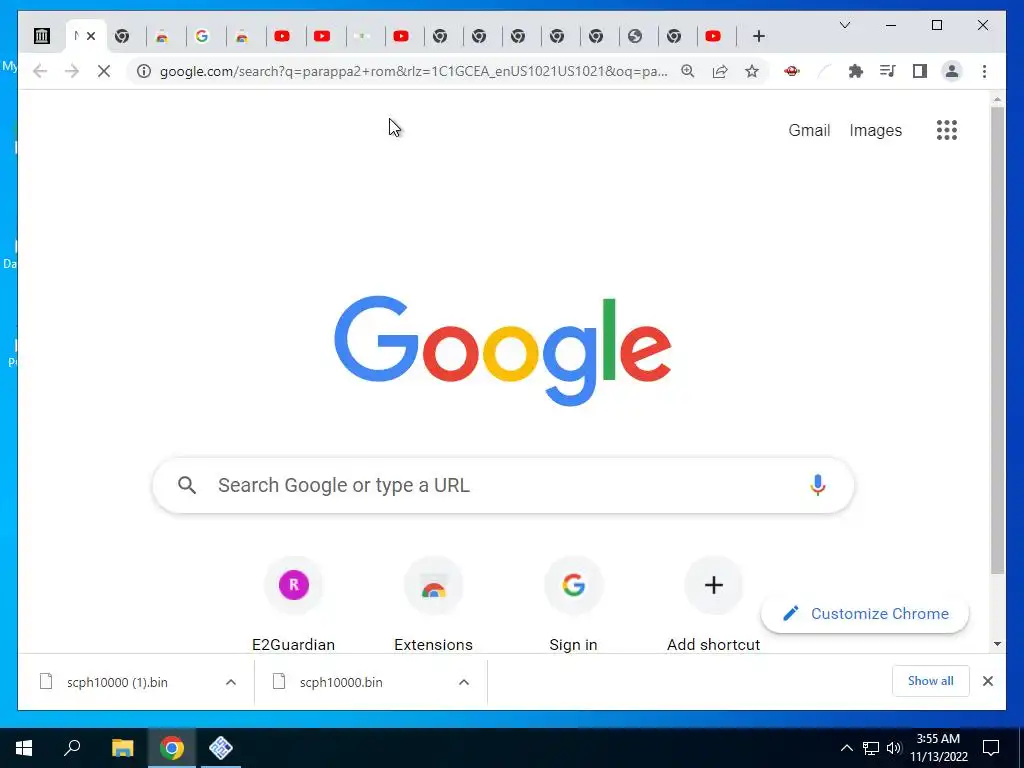Open the downloaded scph10000.bin file

(341, 682)
